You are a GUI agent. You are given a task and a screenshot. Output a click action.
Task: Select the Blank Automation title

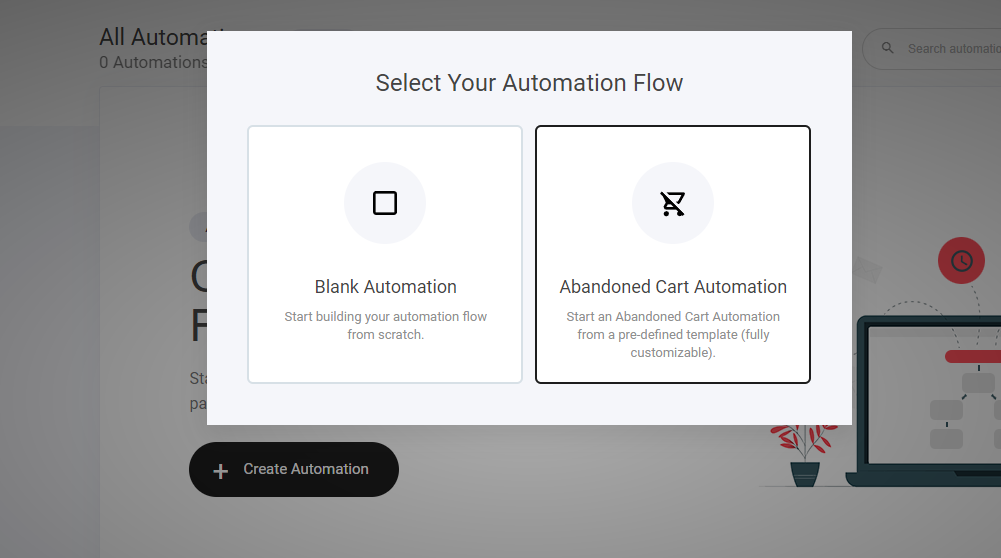tap(385, 287)
